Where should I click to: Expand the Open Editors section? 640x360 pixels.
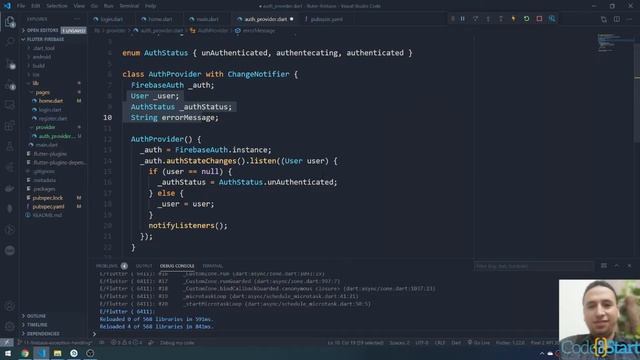click(x=53, y=31)
